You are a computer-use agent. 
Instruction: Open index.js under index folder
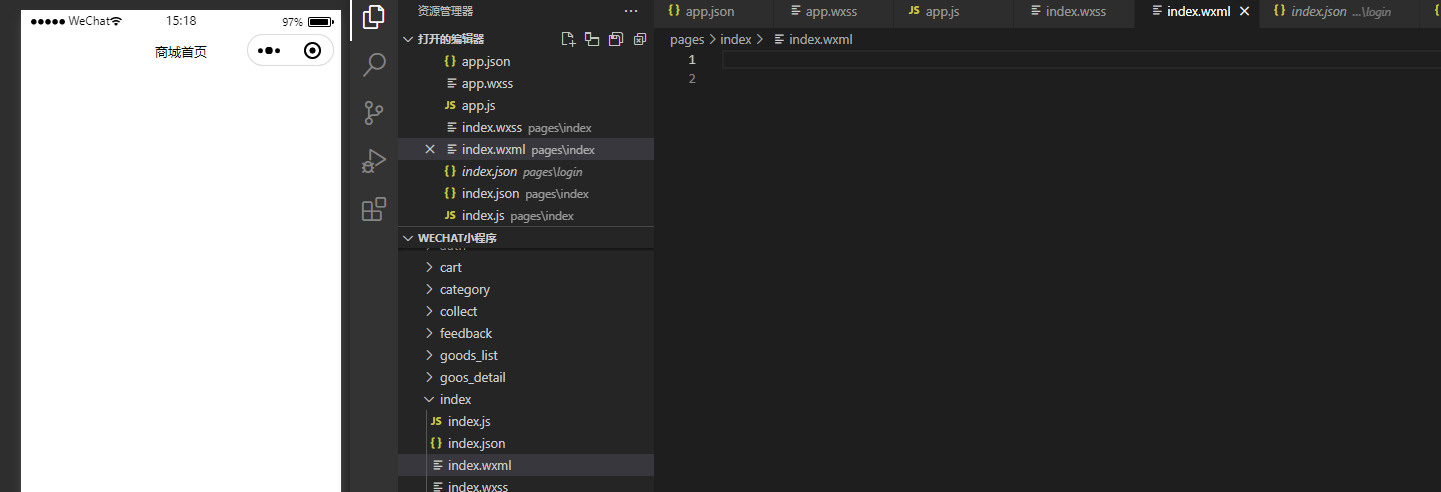coord(526,421)
